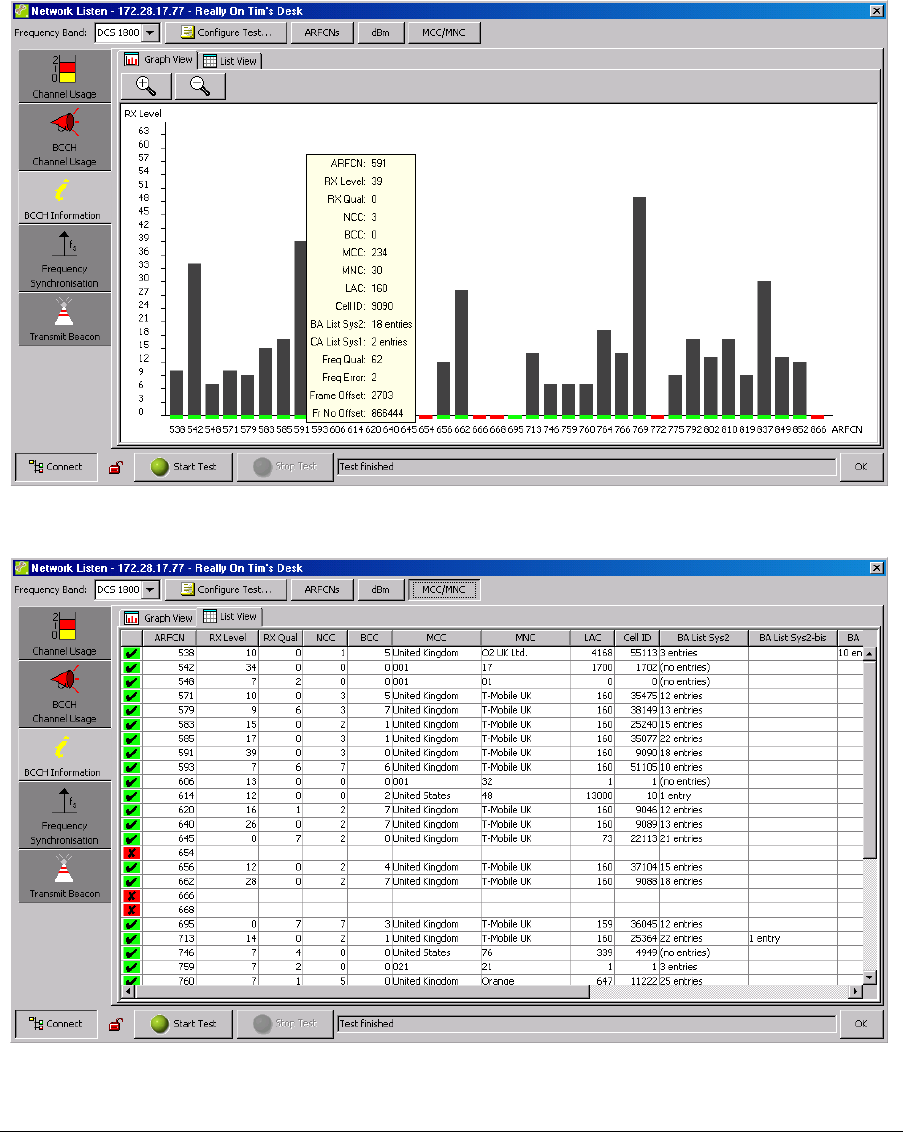Screen dimensions: 903x1132
Task: Switch to List View tab in upper window
Action: 230,61
